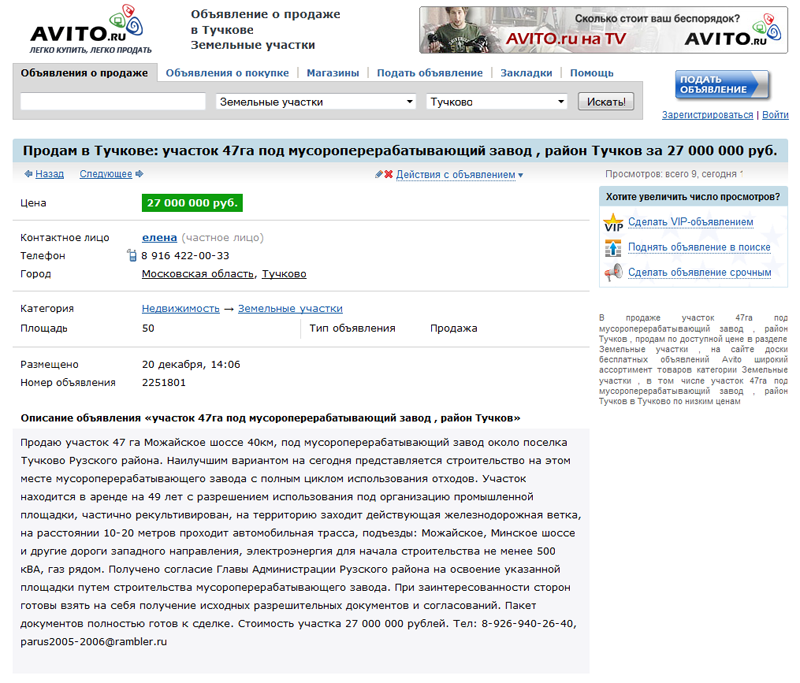Open the Магазины tab
Viewport: 800px width, 683px height.
(x=333, y=73)
